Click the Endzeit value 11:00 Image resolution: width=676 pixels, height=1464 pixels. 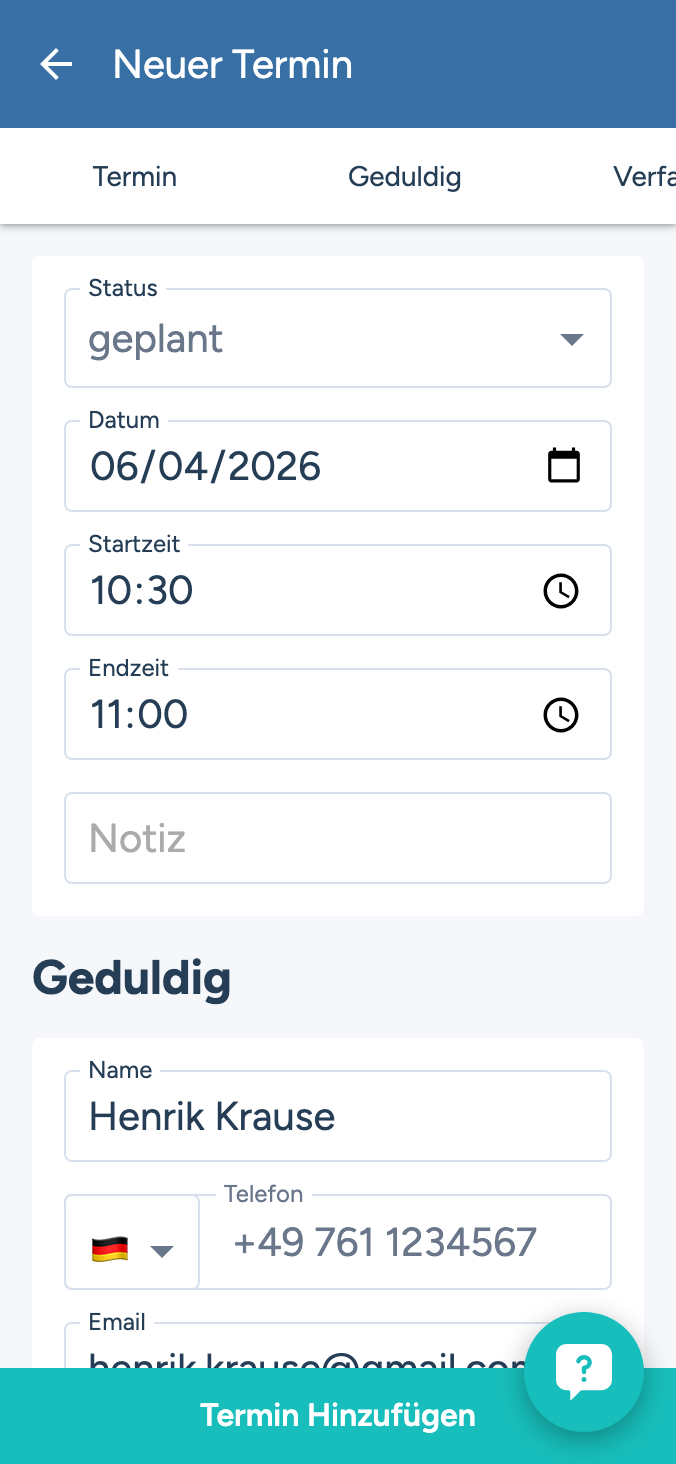[x=139, y=715]
